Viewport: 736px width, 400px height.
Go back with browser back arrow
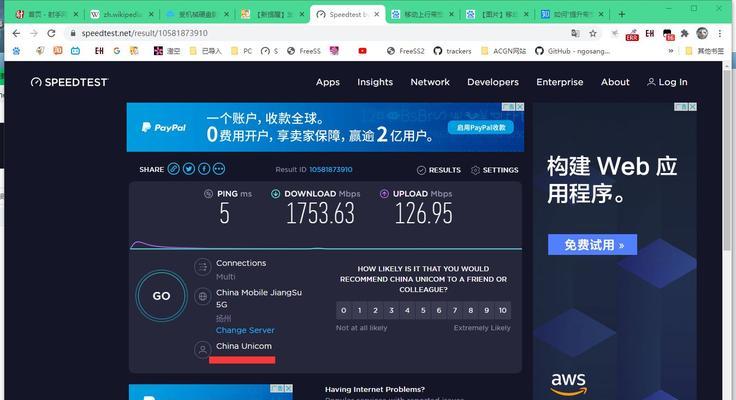[16, 33]
